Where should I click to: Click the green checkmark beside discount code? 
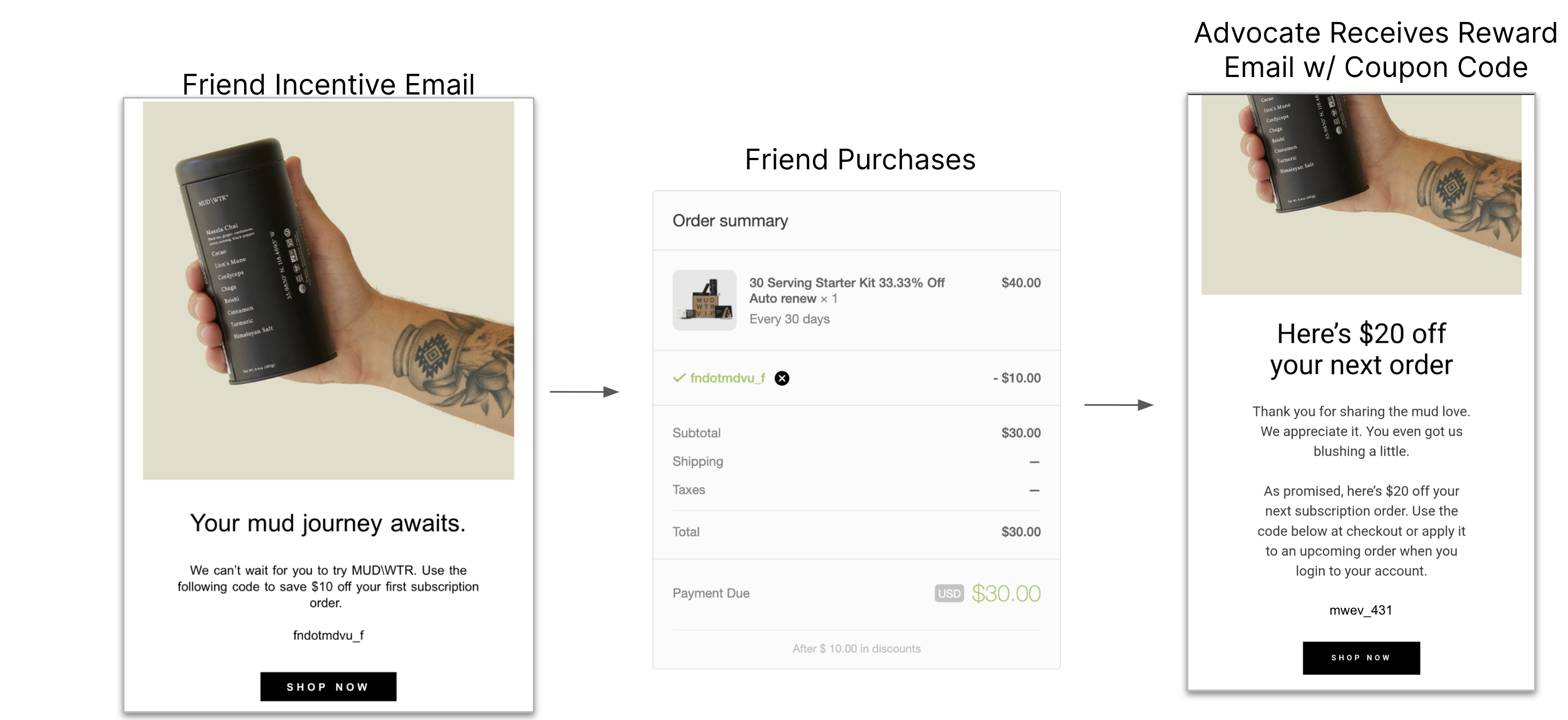[679, 377]
